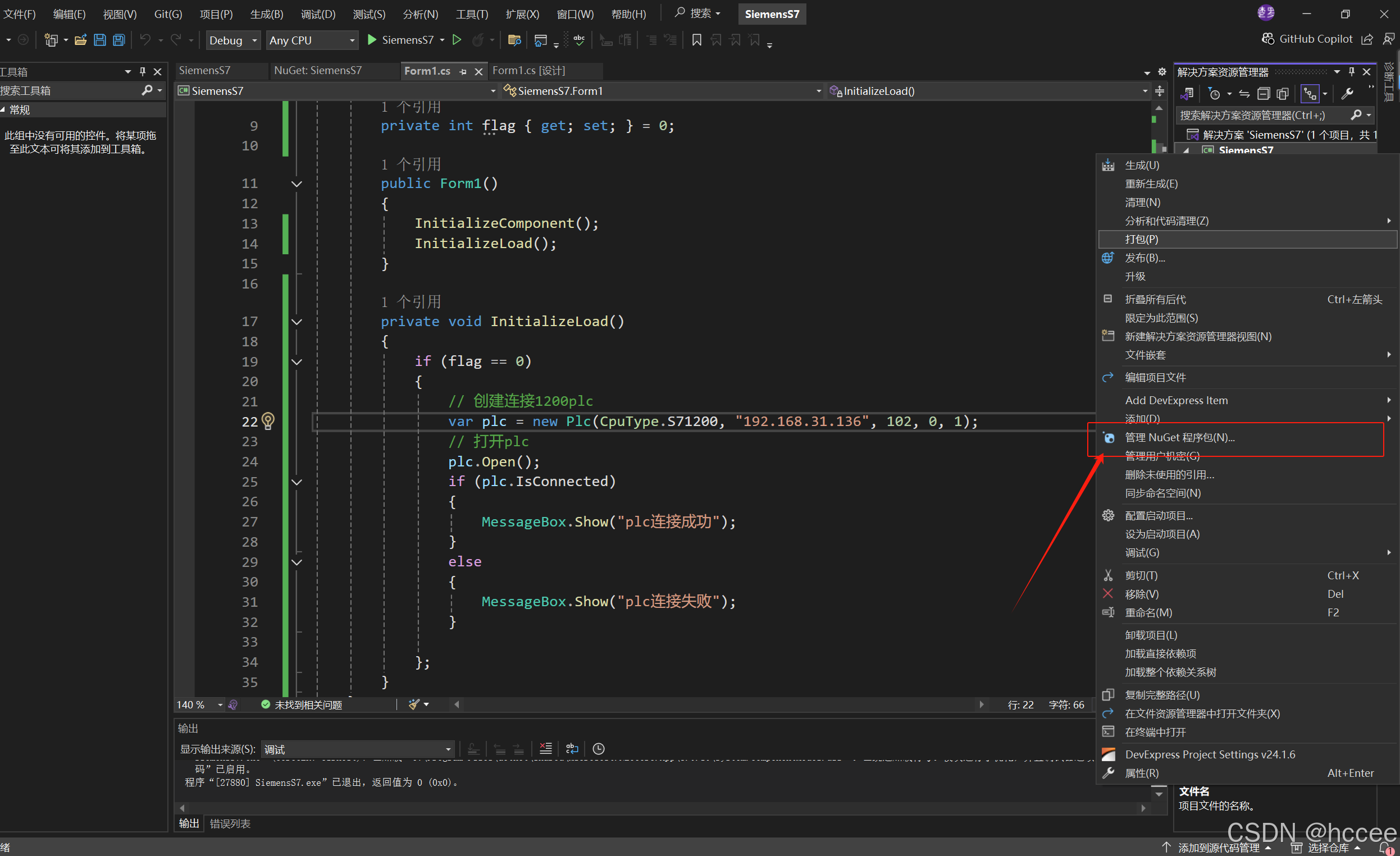Open the 错误列表 tab at bottom
Screen dimensions: 1400x856
230,823
